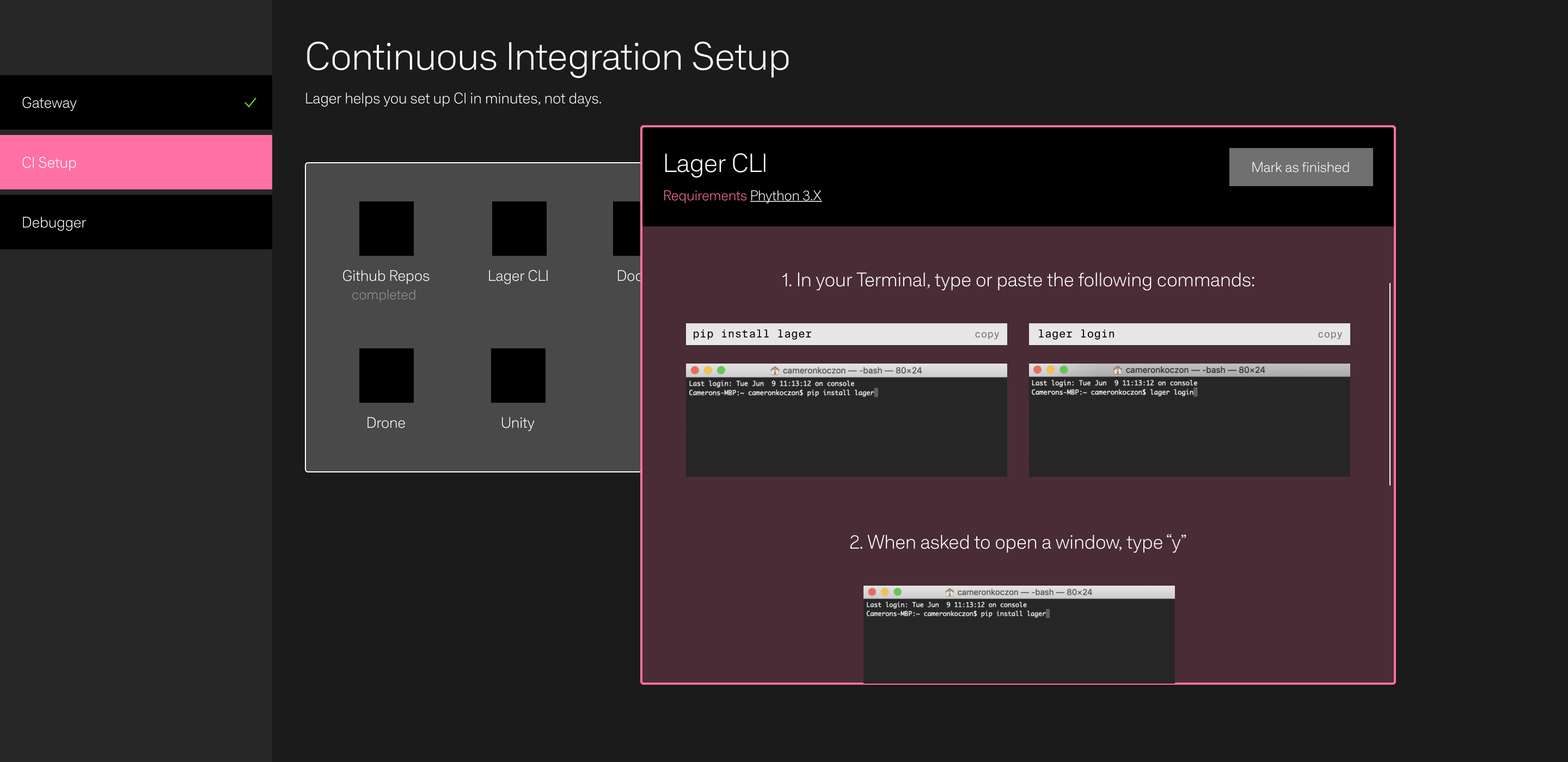Image resolution: width=1568 pixels, height=762 pixels.
Task: Open the lager login terminal screenshot
Action: 1190,420
